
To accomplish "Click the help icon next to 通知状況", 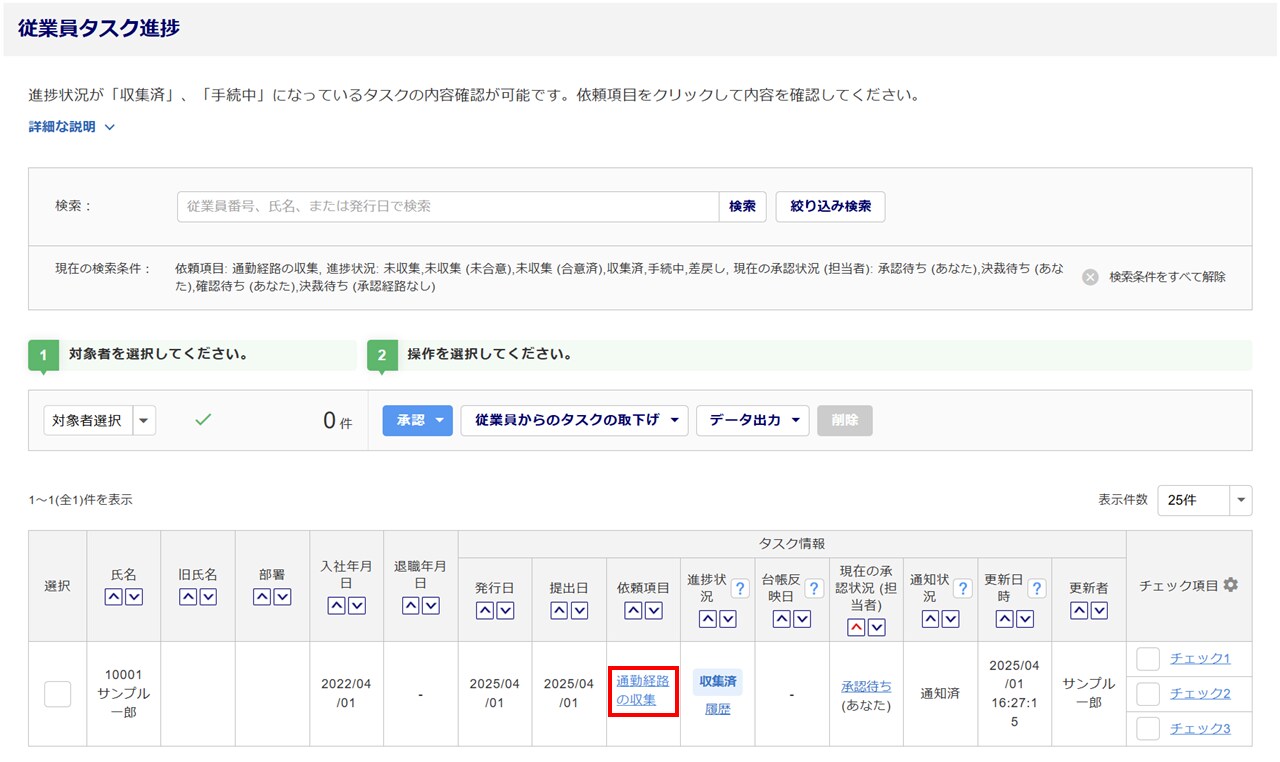I will [962, 589].
